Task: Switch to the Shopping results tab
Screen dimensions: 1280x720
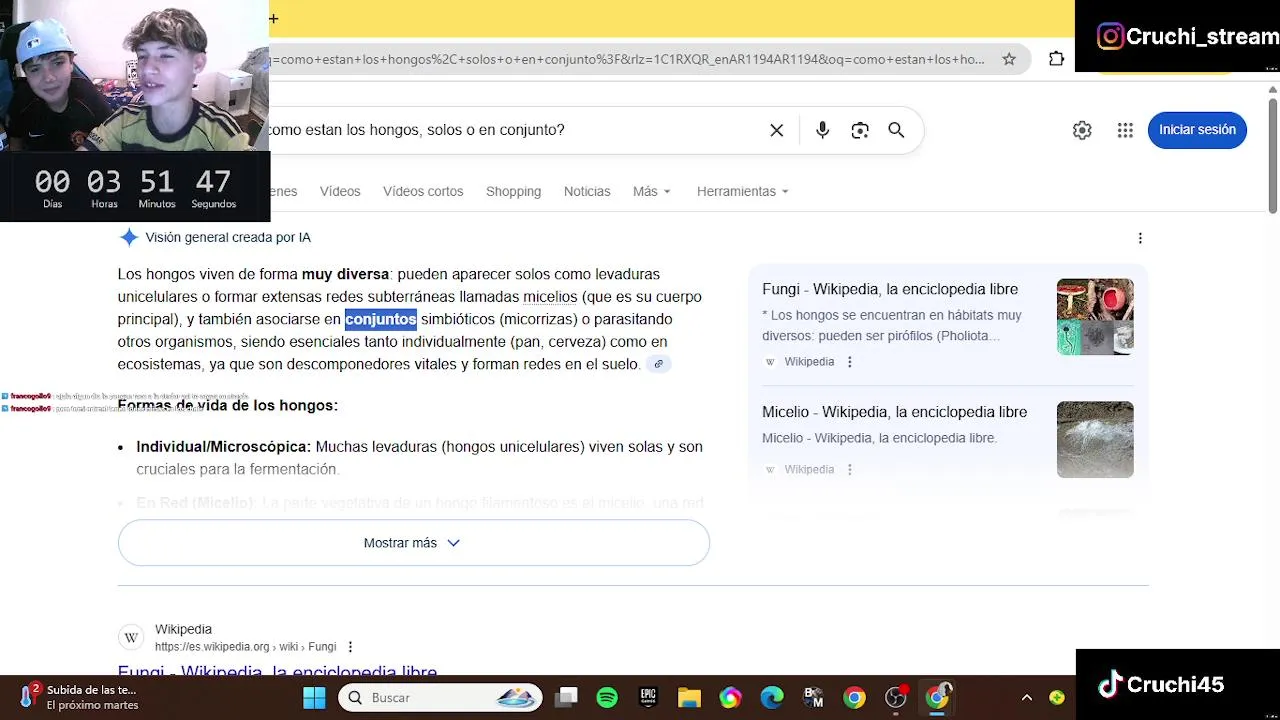Action: [513, 191]
